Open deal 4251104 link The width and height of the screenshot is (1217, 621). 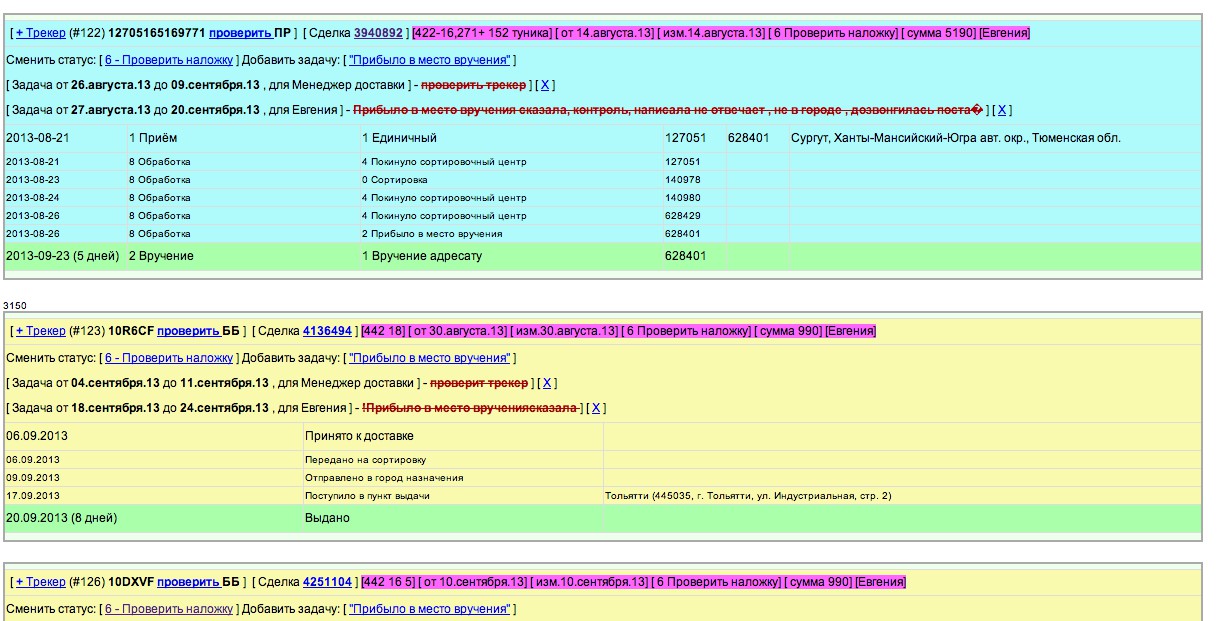point(327,582)
